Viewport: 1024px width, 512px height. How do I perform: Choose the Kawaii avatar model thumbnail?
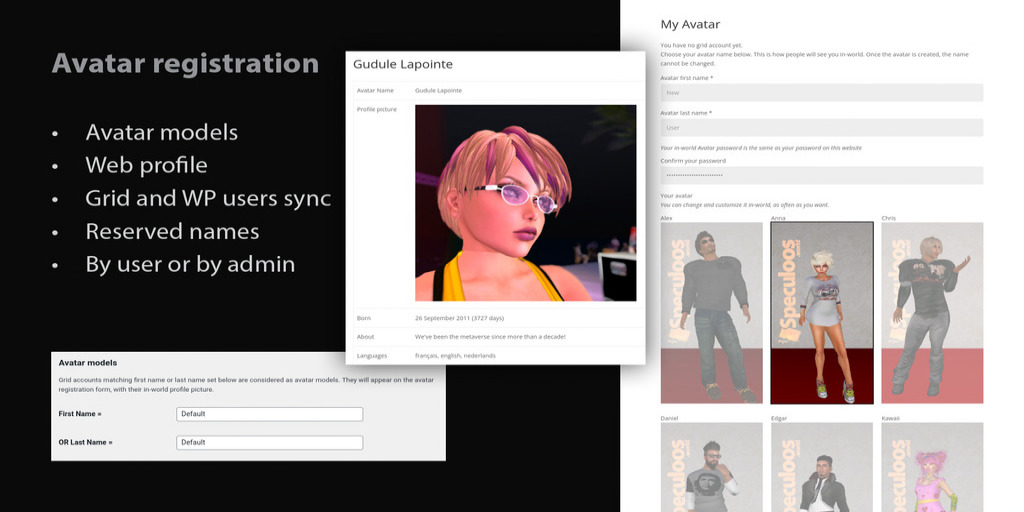point(932,467)
